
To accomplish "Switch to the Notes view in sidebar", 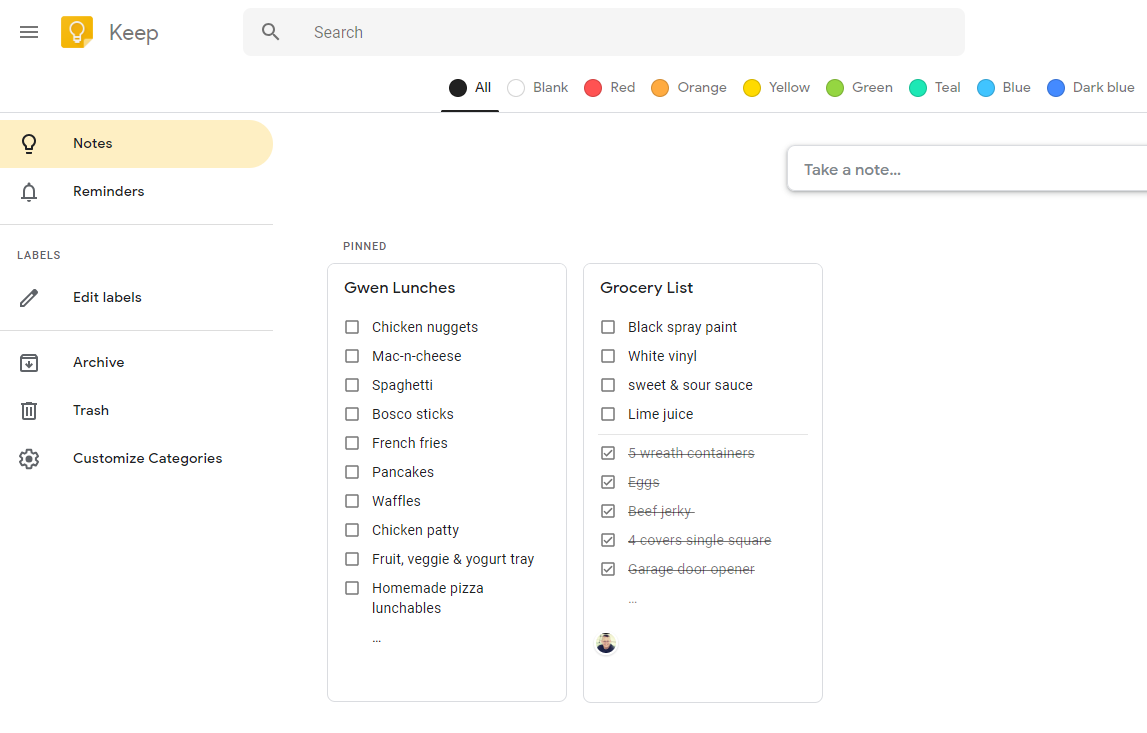I will (x=92, y=143).
